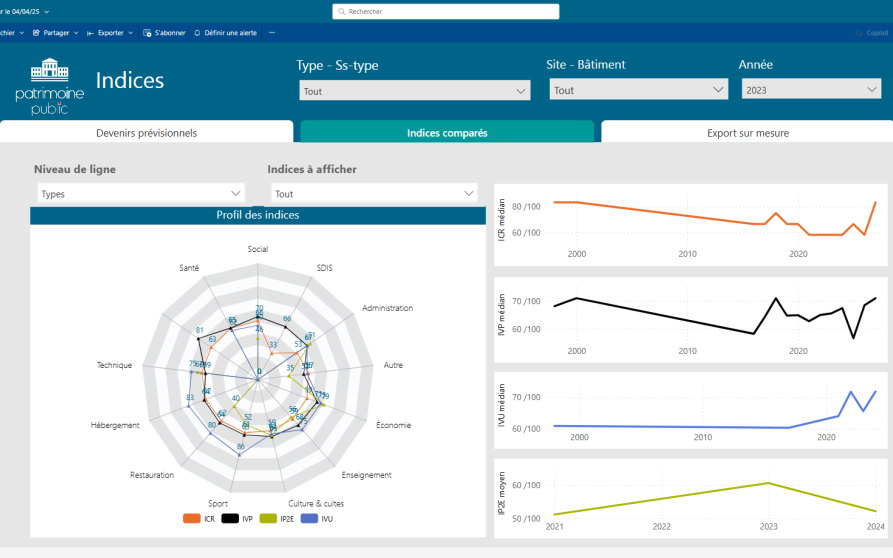Screen dimensions: 893x558
Task: Switch to Indices comparés tab
Action: [447, 133]
